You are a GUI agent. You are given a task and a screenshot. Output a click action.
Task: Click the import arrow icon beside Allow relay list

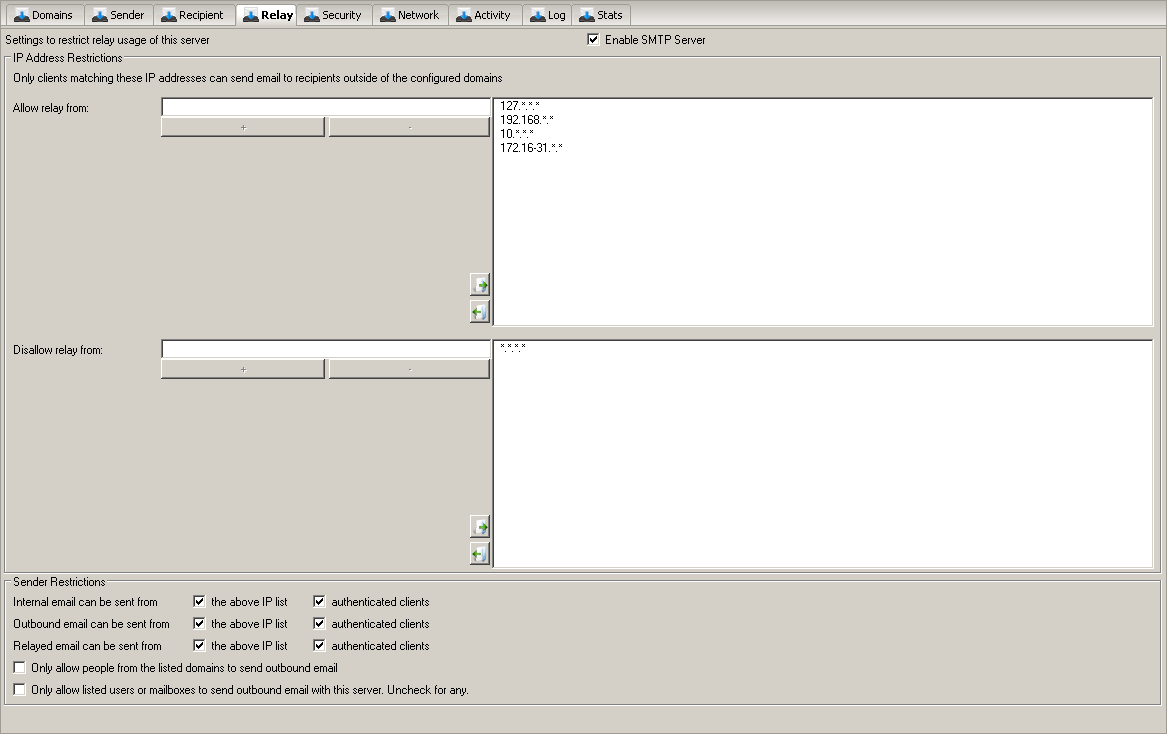tap(480, 286)
